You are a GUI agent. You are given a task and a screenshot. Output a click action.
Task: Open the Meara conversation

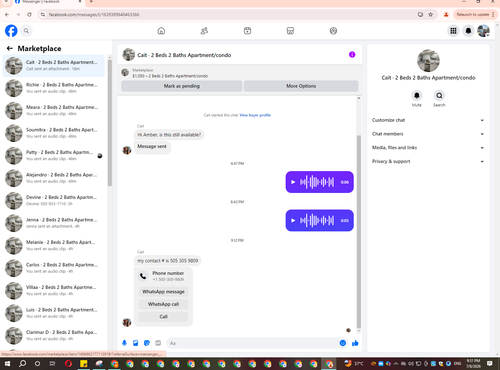54,111
